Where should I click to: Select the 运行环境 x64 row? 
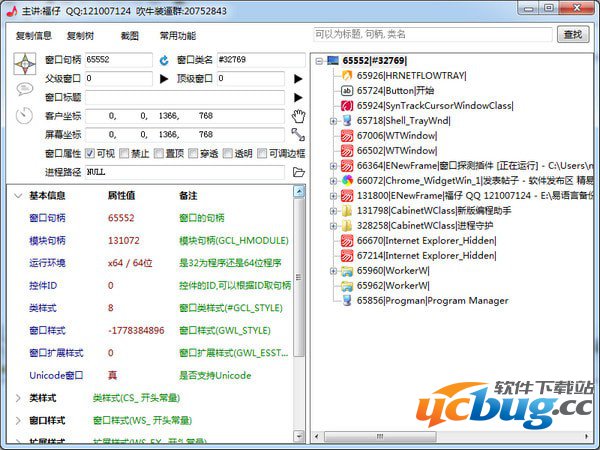[x=152, y=263]
